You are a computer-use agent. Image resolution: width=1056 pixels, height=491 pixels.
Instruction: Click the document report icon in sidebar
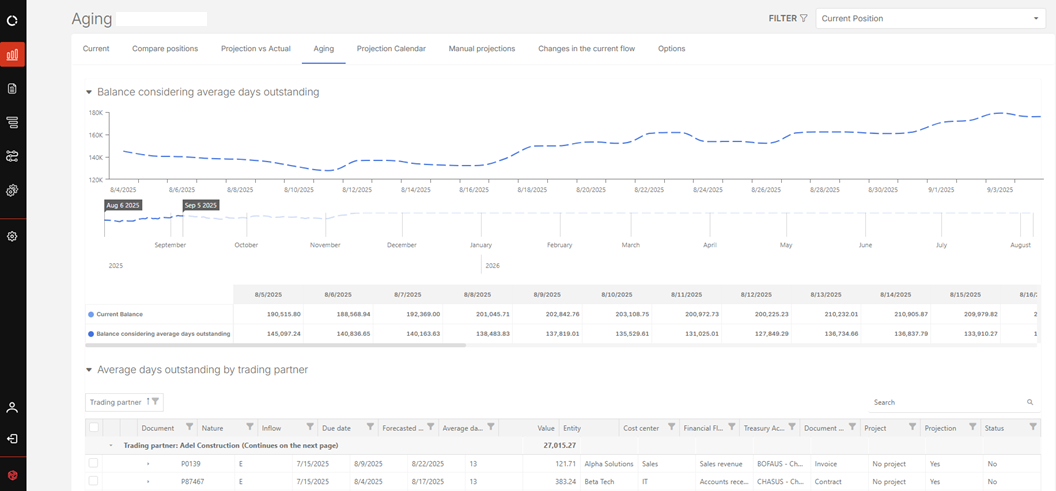click(x=13, y=88)
